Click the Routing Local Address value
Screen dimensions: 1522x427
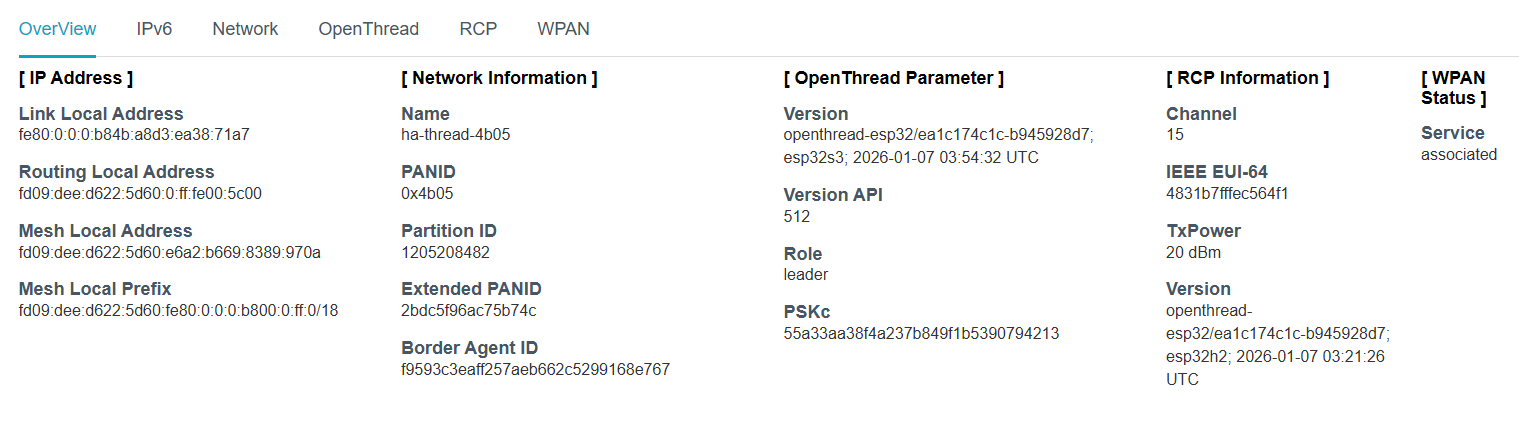[x=140, y=193]
